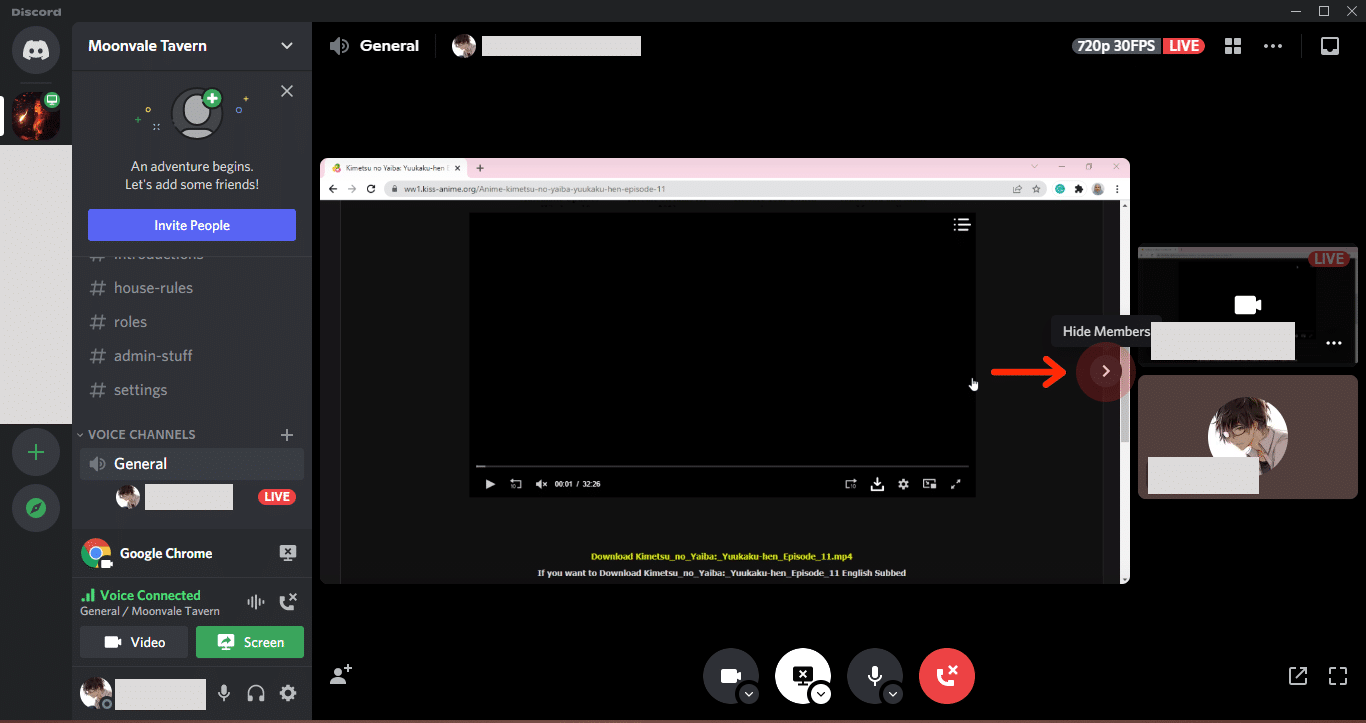The height and width of the screenshot is (723, 1366).
Task: Stop screen share center white button
Action: 803,676
